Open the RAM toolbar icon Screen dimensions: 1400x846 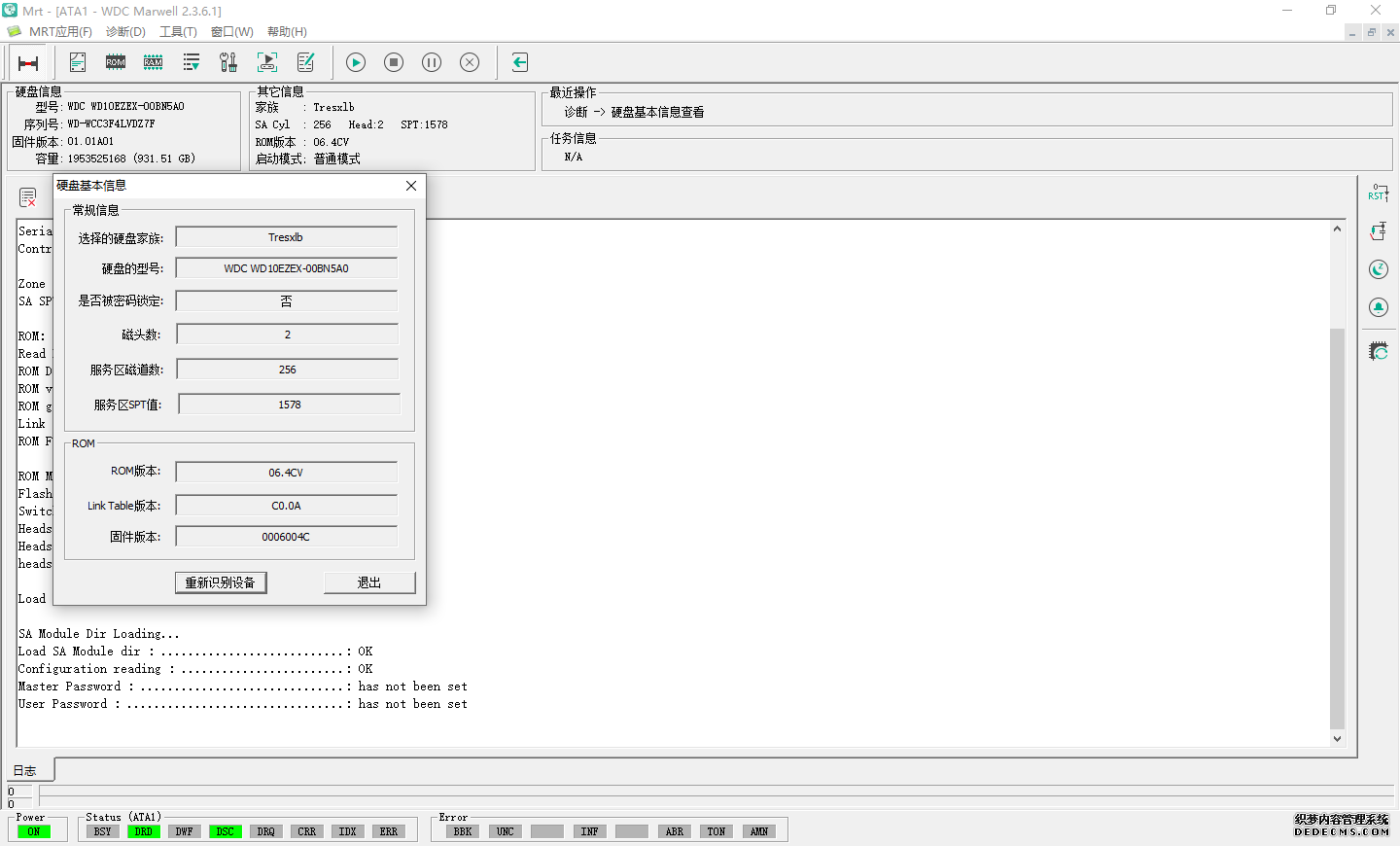tap(154, 62)
